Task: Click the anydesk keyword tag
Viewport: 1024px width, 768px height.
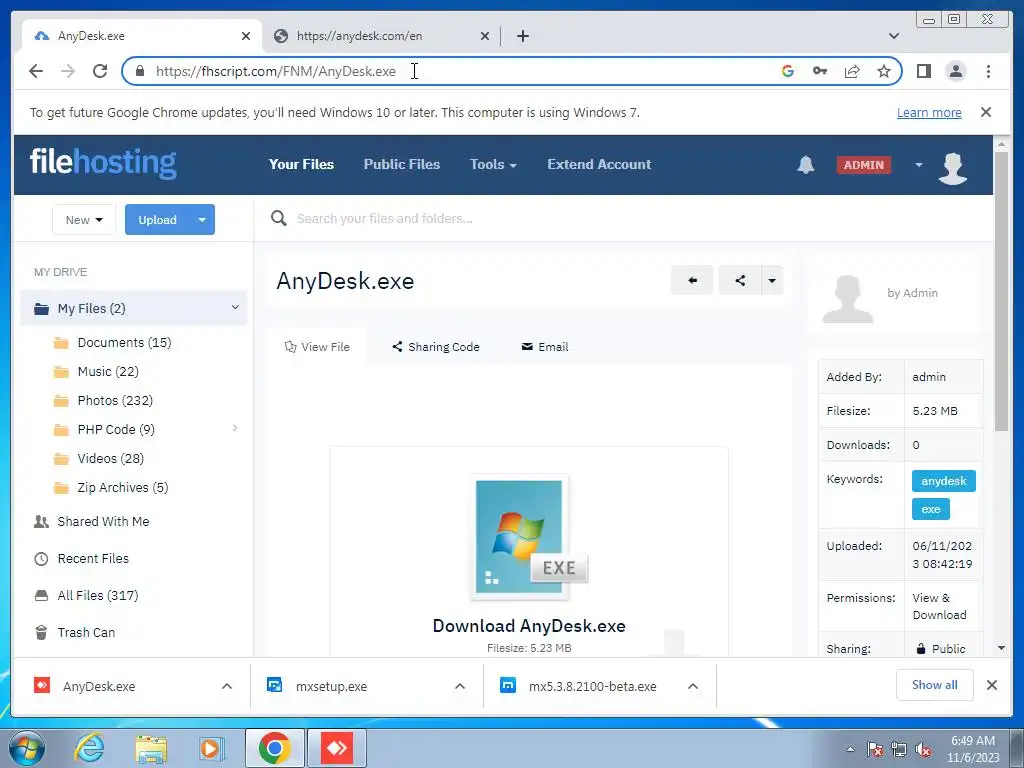Action: 944,481
